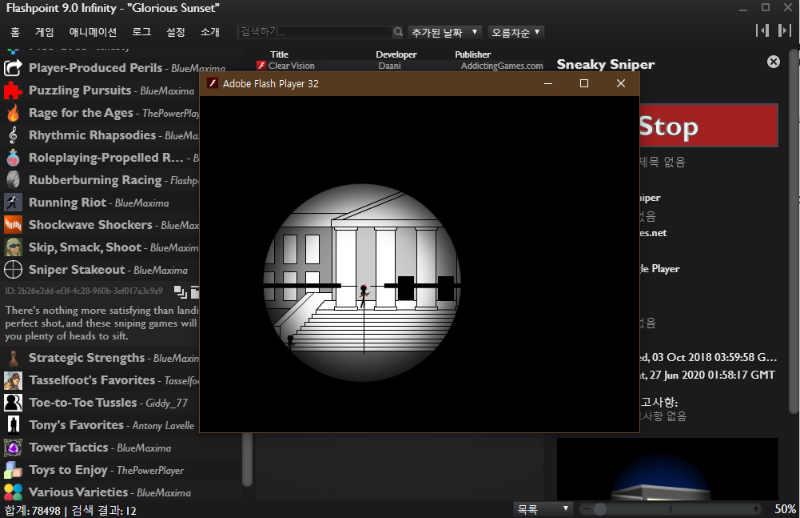
Task: Select the Puzzling Pursuits puzzle piece icon
Action: coord(13,90)
